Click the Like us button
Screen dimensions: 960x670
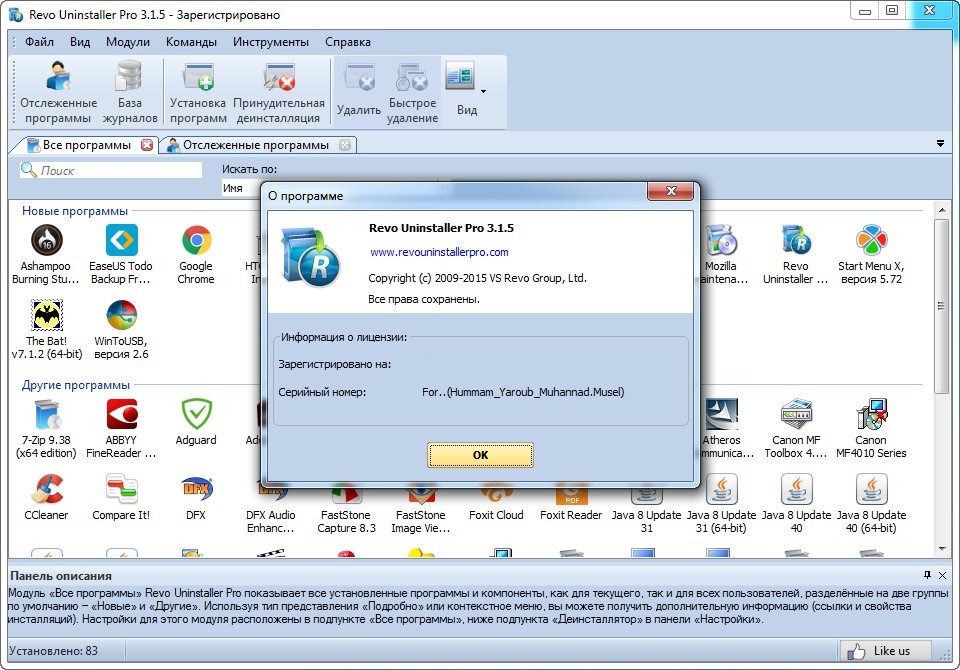[885, 651]
